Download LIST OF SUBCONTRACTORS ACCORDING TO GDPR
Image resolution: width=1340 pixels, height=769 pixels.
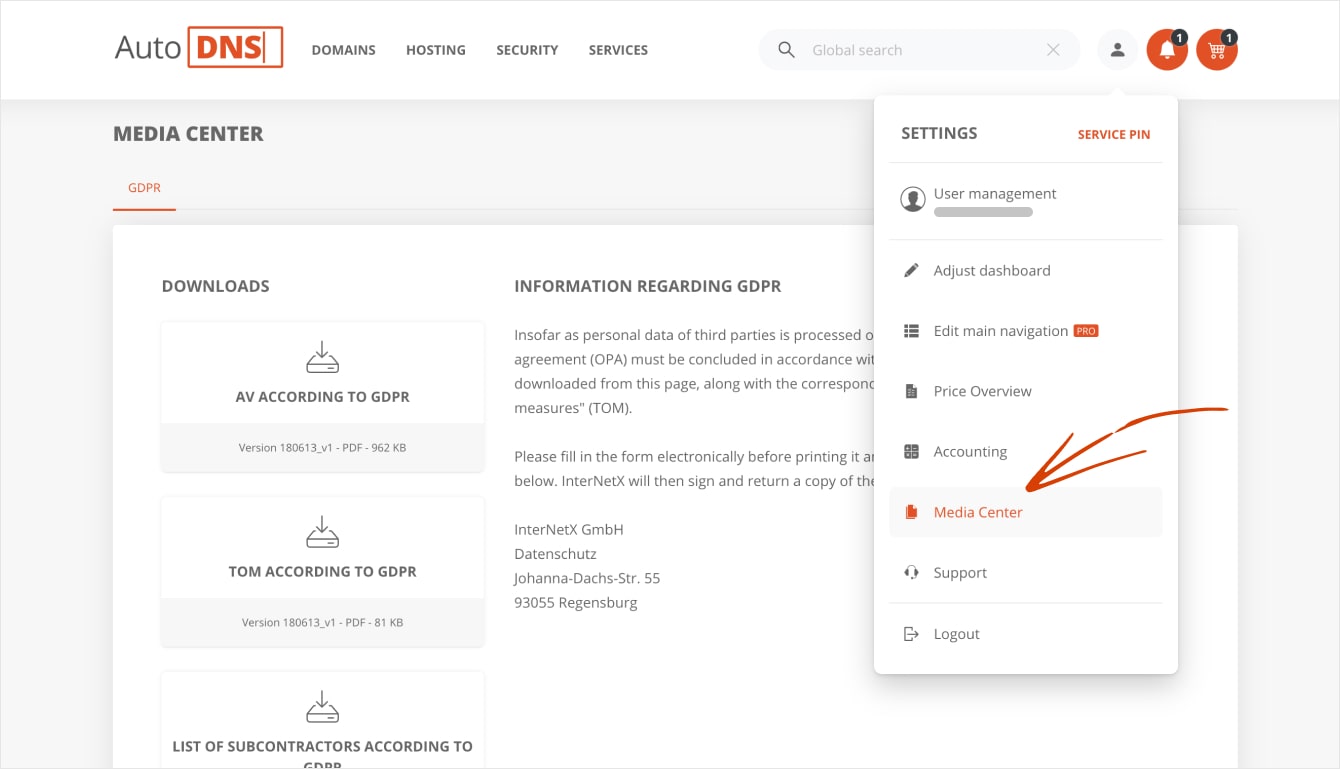tap(322, 720)
